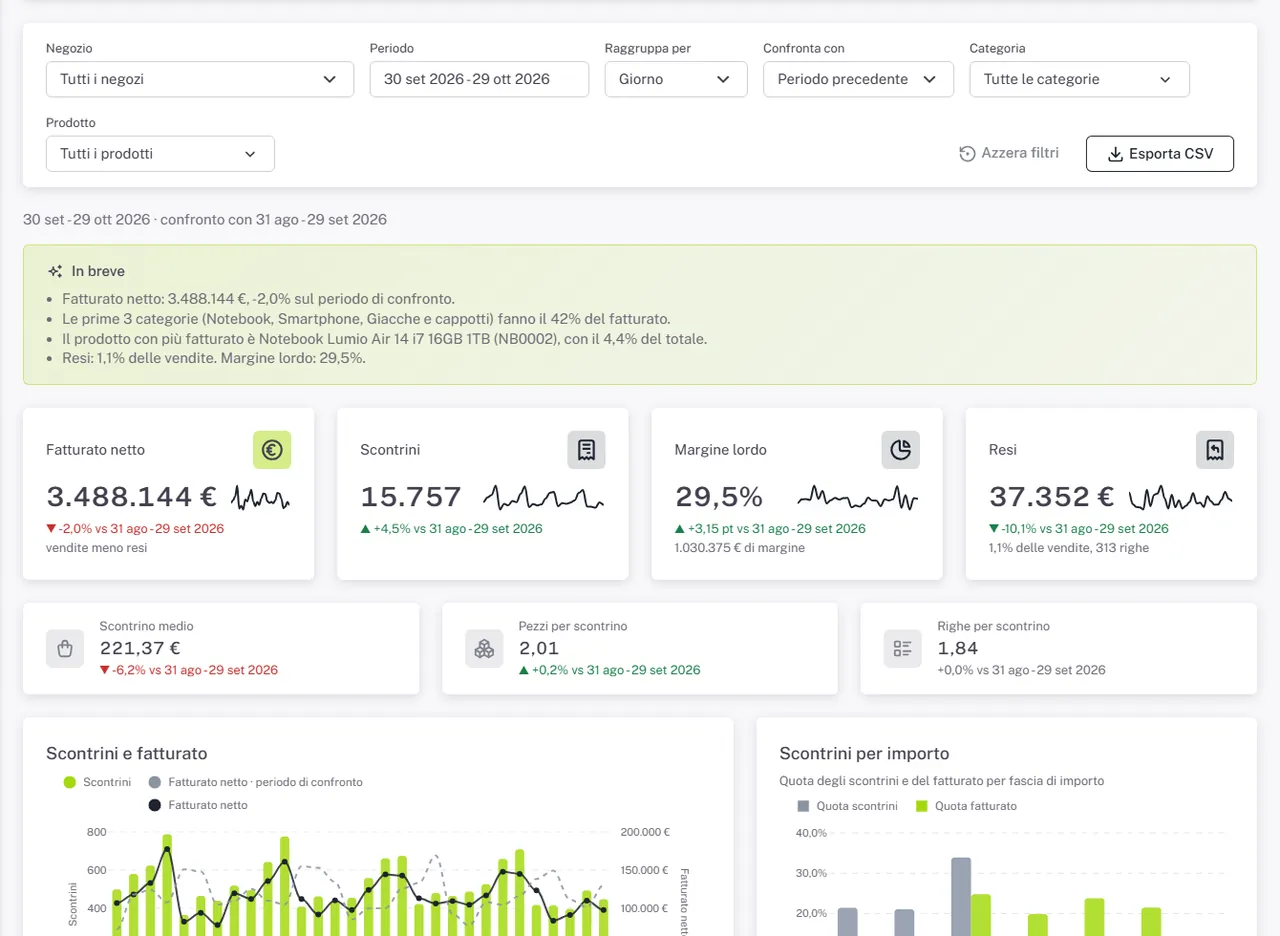
Task: Click the 2,01 pieces per receipt value
Action: [539, 648]
